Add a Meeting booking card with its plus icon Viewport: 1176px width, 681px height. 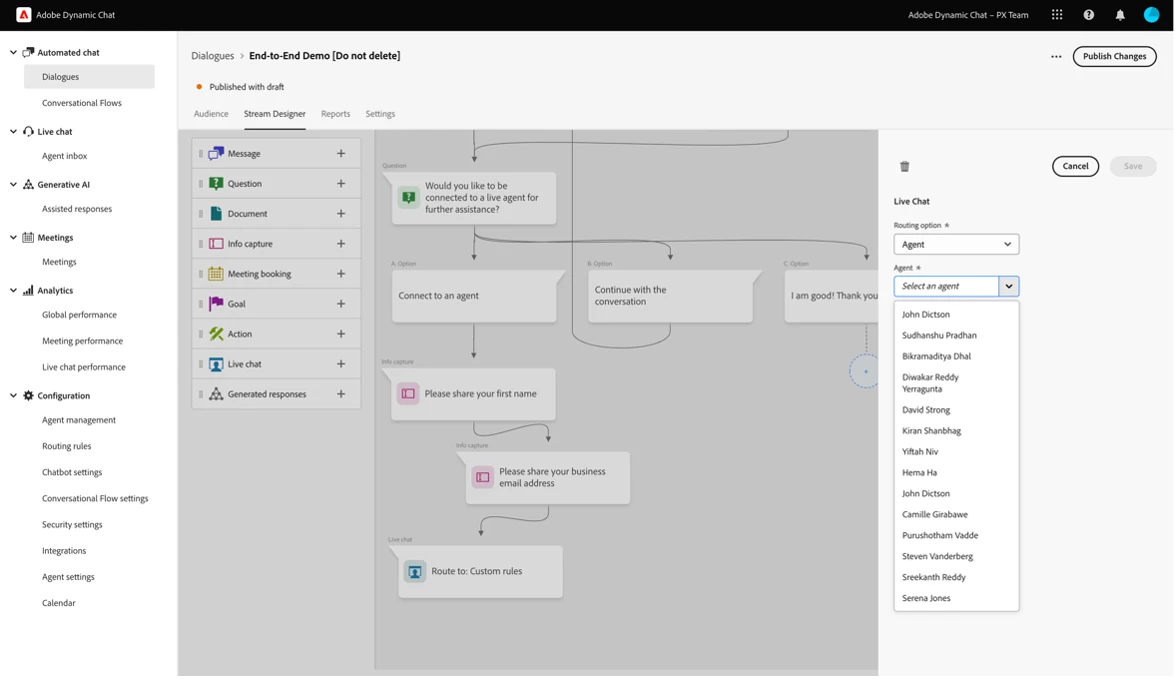(340, 274)
